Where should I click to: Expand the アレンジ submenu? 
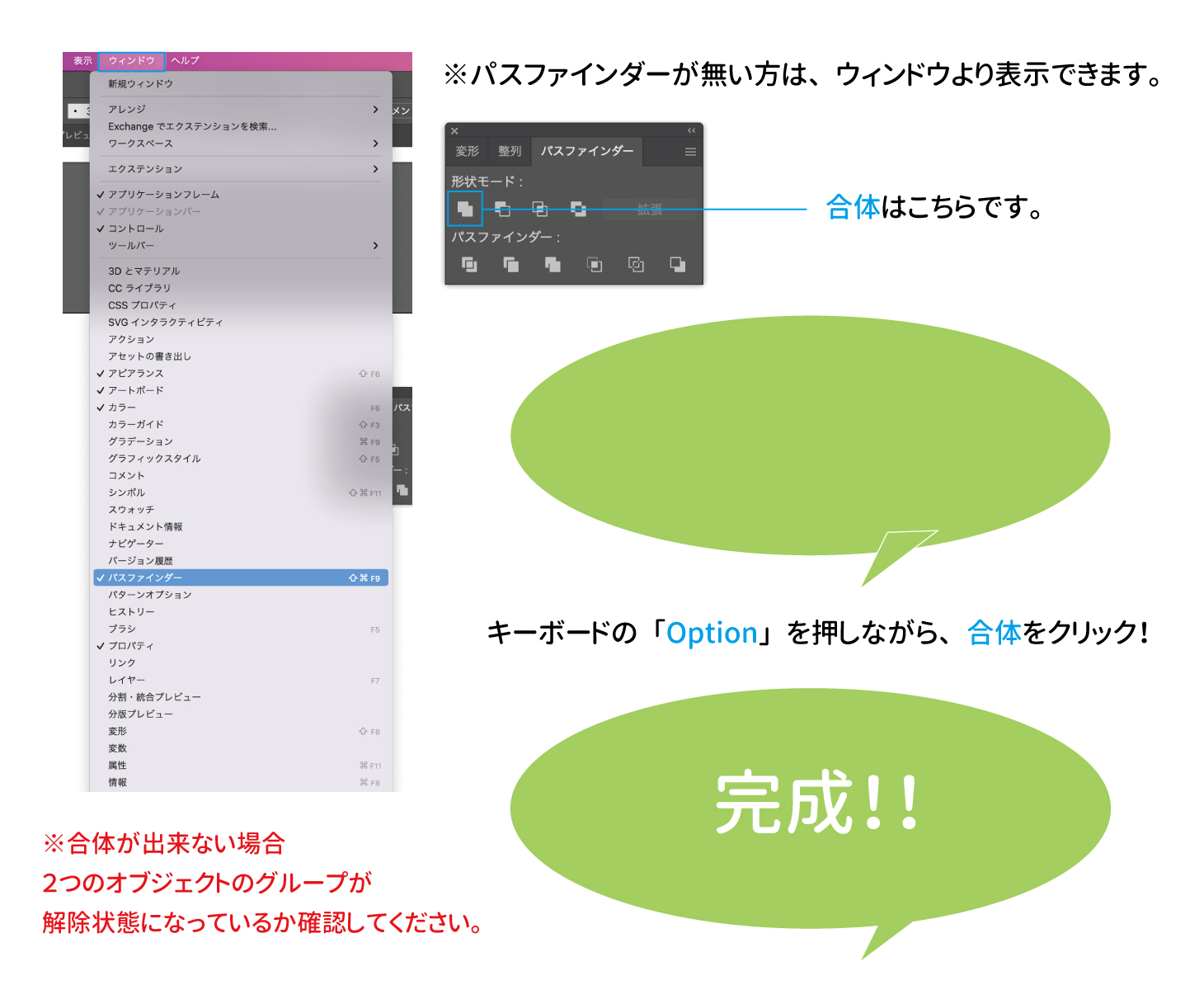(x=241, y=110)
